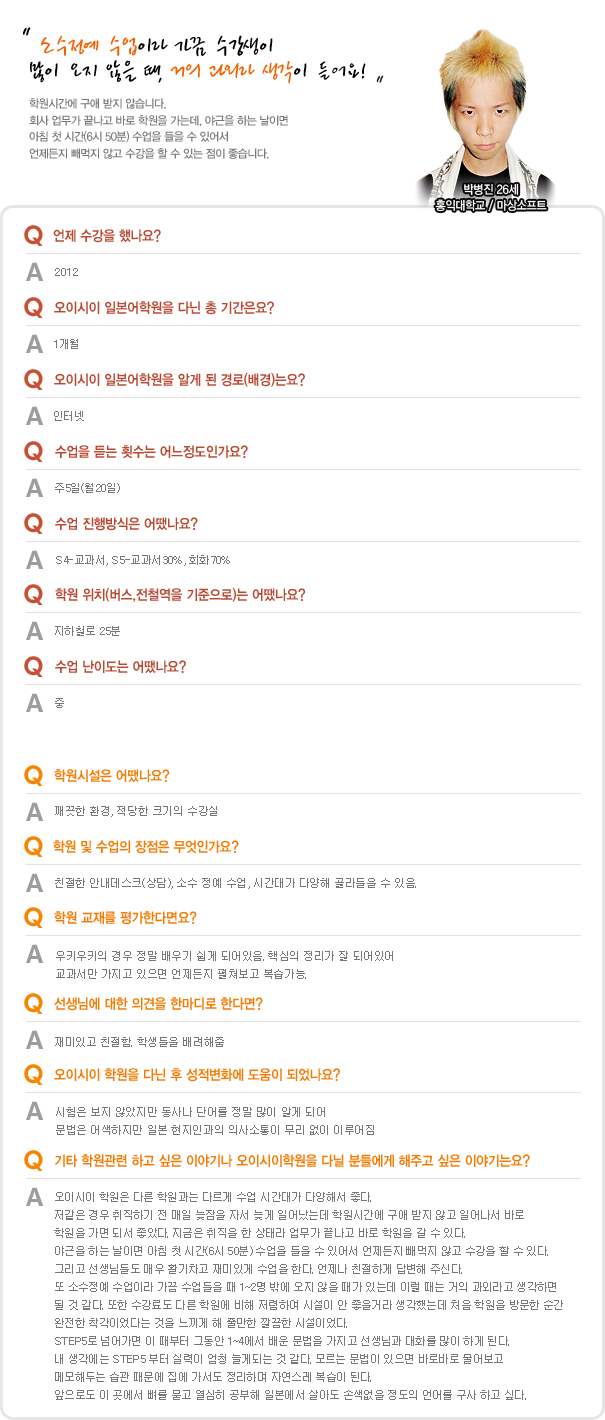Click the answer text 주5일(월 20일)

coord(88,487)
